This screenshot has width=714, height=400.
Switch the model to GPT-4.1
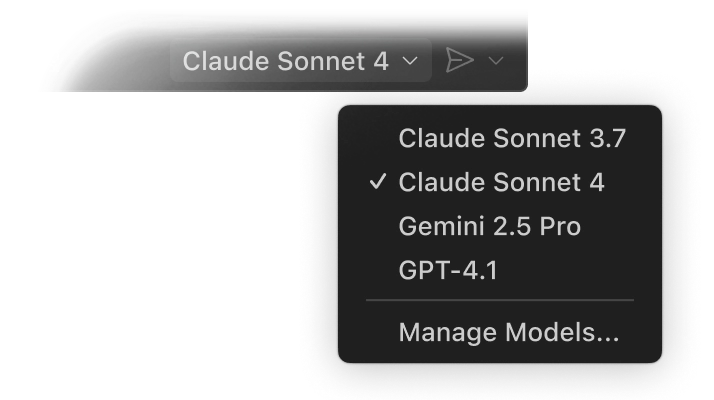tap(446, 270)
